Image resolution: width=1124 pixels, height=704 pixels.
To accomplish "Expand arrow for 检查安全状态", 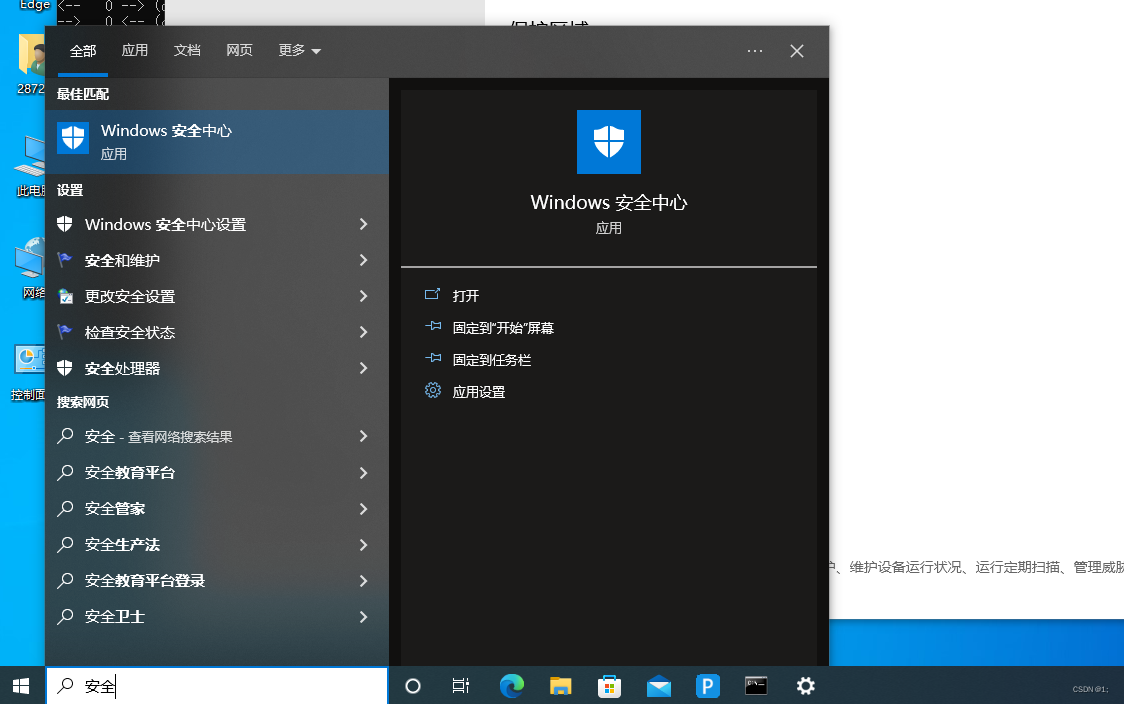I will (x=363, y=332).
